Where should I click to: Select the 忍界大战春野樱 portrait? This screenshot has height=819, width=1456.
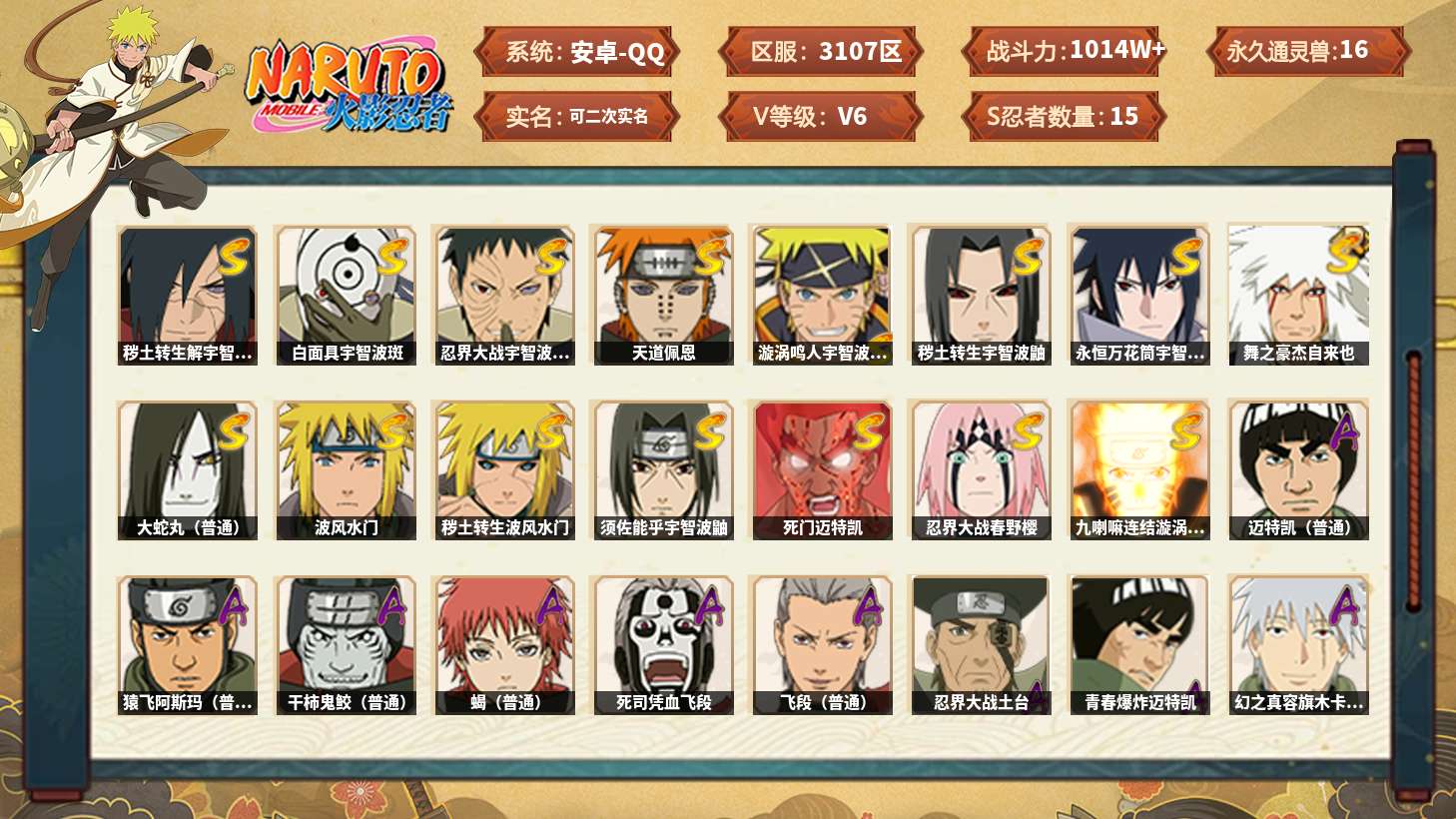click(x=981, y=470)
